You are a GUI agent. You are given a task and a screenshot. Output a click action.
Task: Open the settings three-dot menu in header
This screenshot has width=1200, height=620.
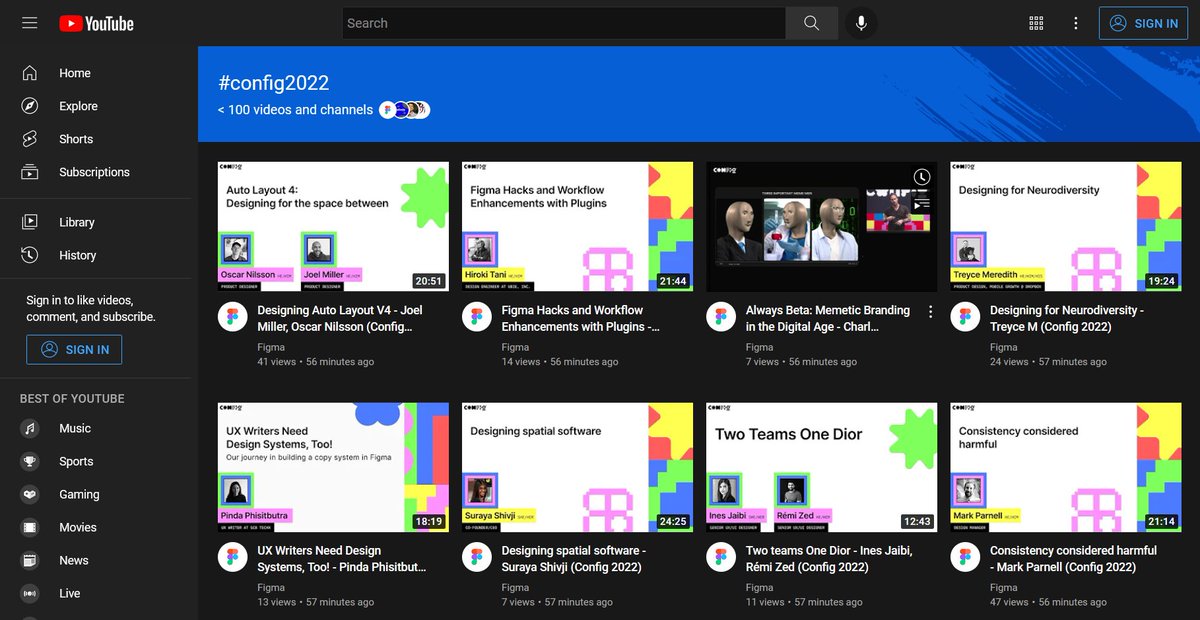point(1076,23)
